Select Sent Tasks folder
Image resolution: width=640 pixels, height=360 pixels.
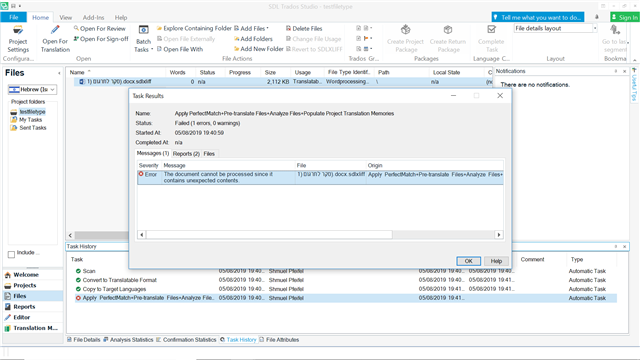point(33,128)
